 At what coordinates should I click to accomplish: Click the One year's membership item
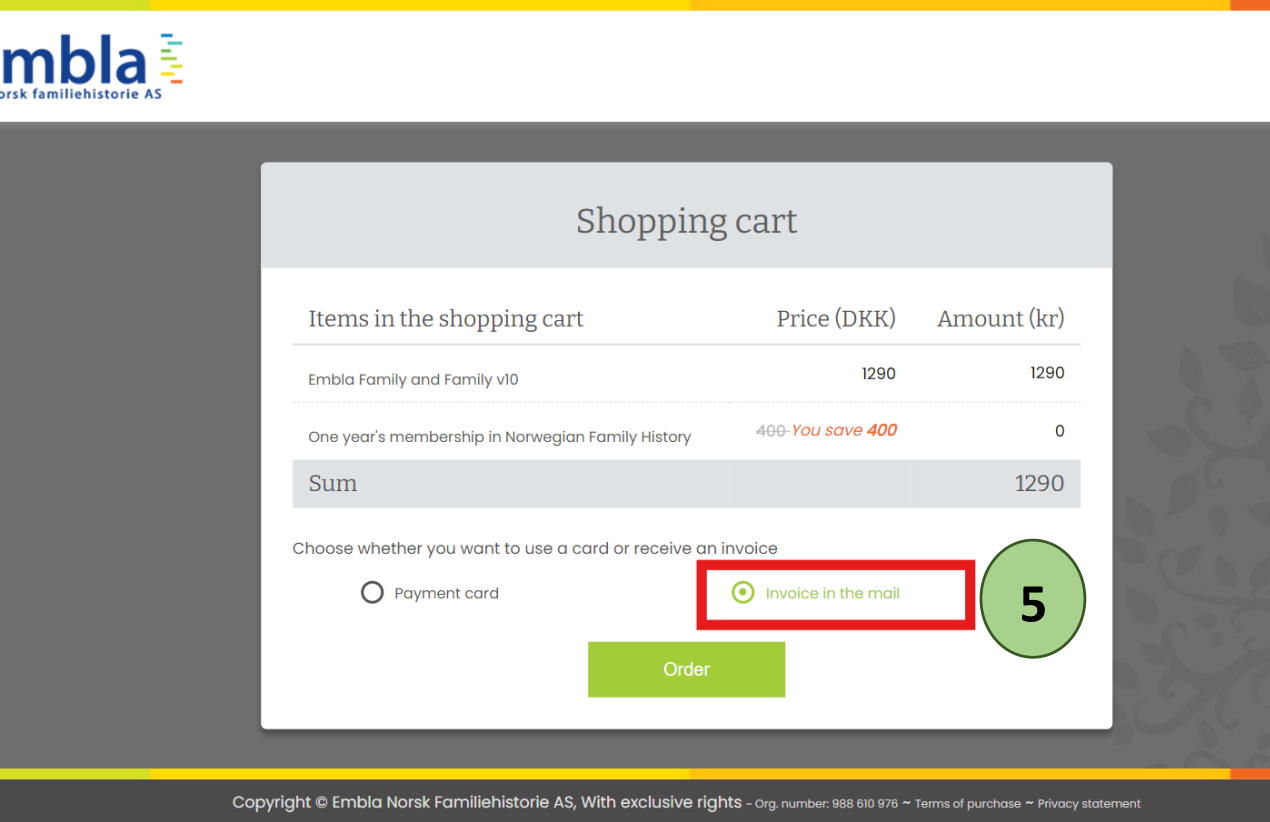(x=499, y=437)
